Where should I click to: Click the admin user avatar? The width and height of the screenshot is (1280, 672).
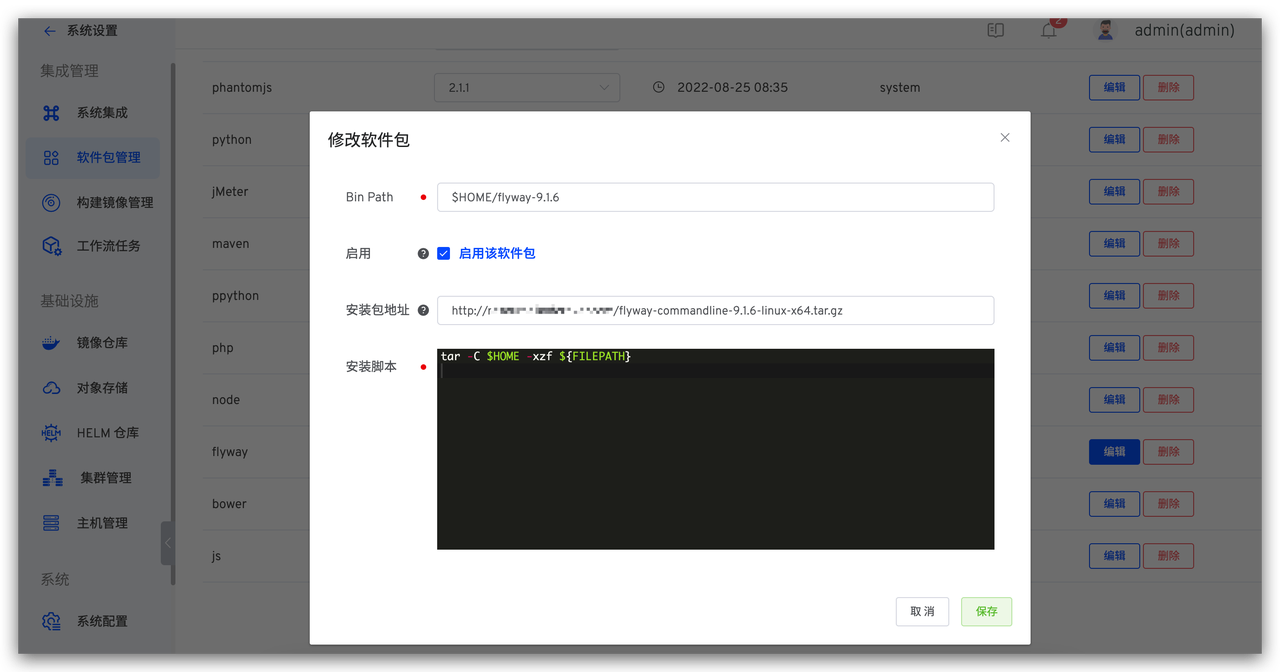[1105, 30]
